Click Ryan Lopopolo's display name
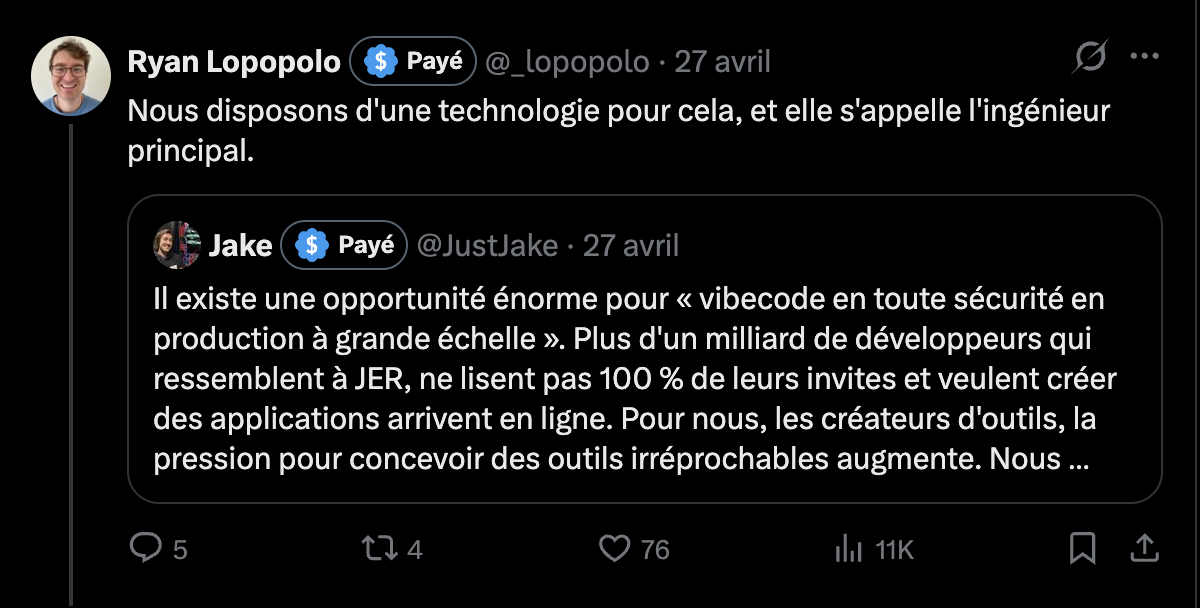 click(233, 62)
